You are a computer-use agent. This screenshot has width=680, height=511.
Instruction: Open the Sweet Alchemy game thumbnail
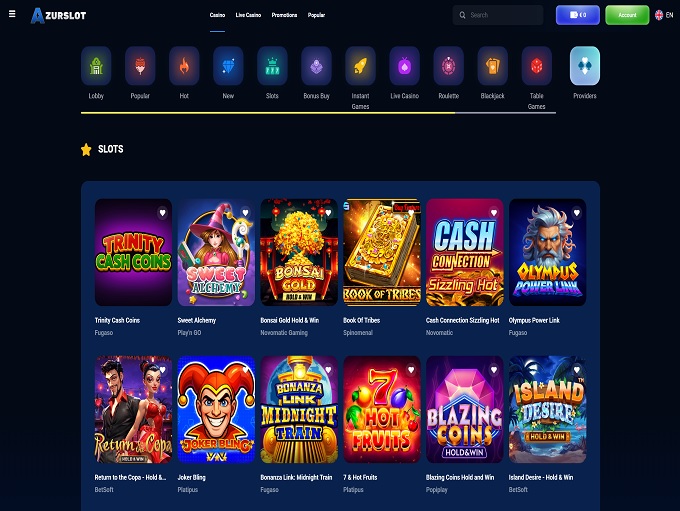pyautogui.click(x=216, y=252)
